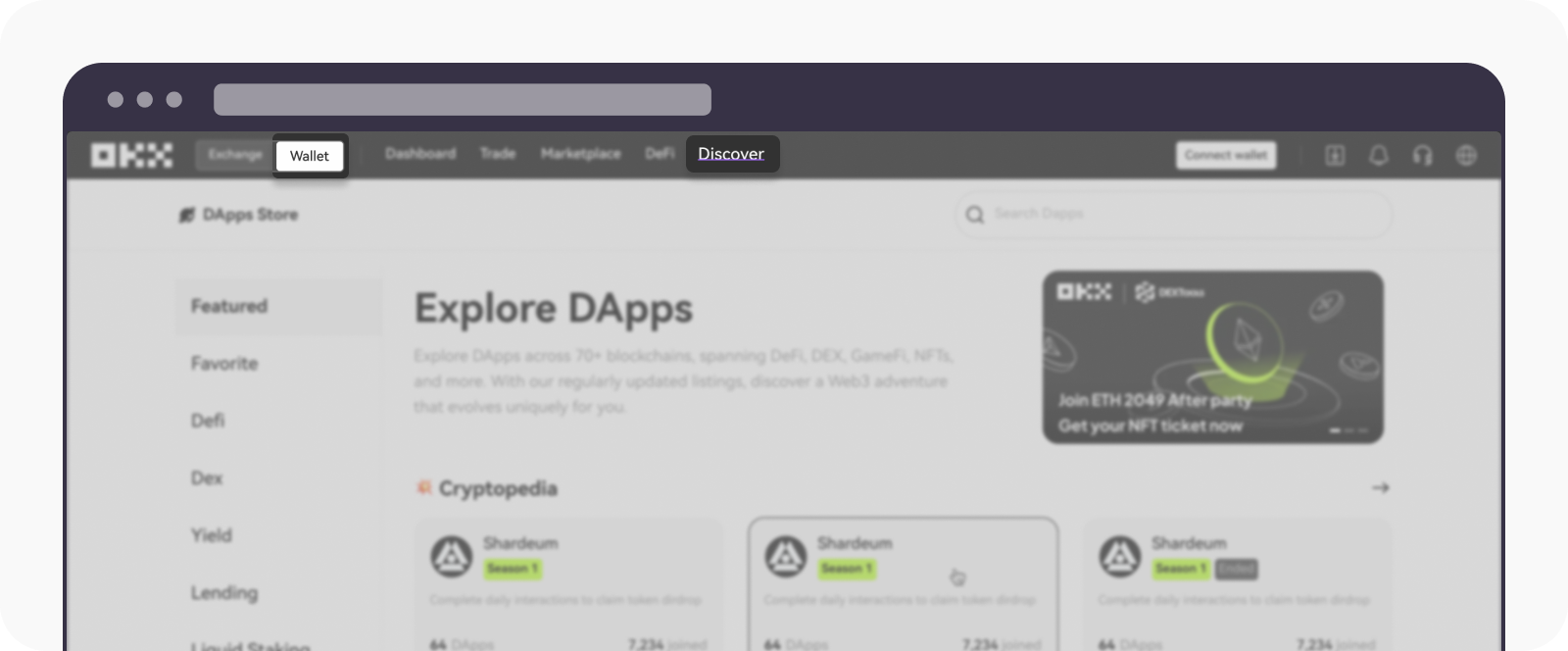Open the ETH 2049 After party banner
The width and height of the screenshot is (1568, 651).
(x=1212, y=357)
